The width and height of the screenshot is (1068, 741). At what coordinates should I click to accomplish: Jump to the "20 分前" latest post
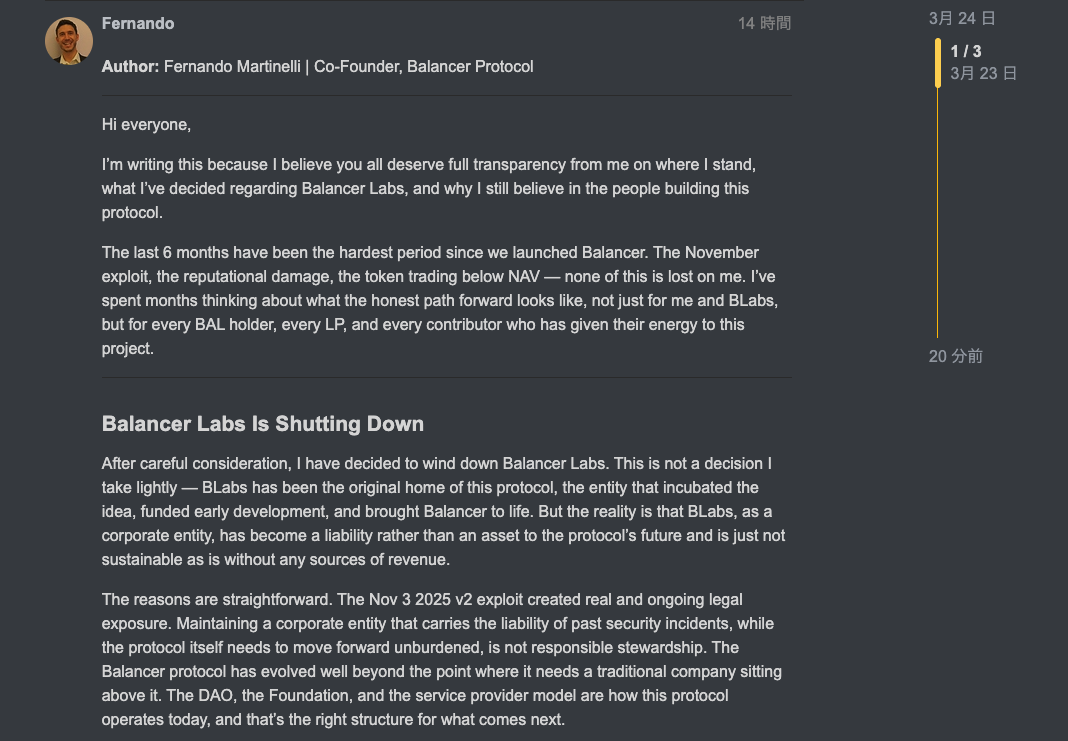pos(955,356)
